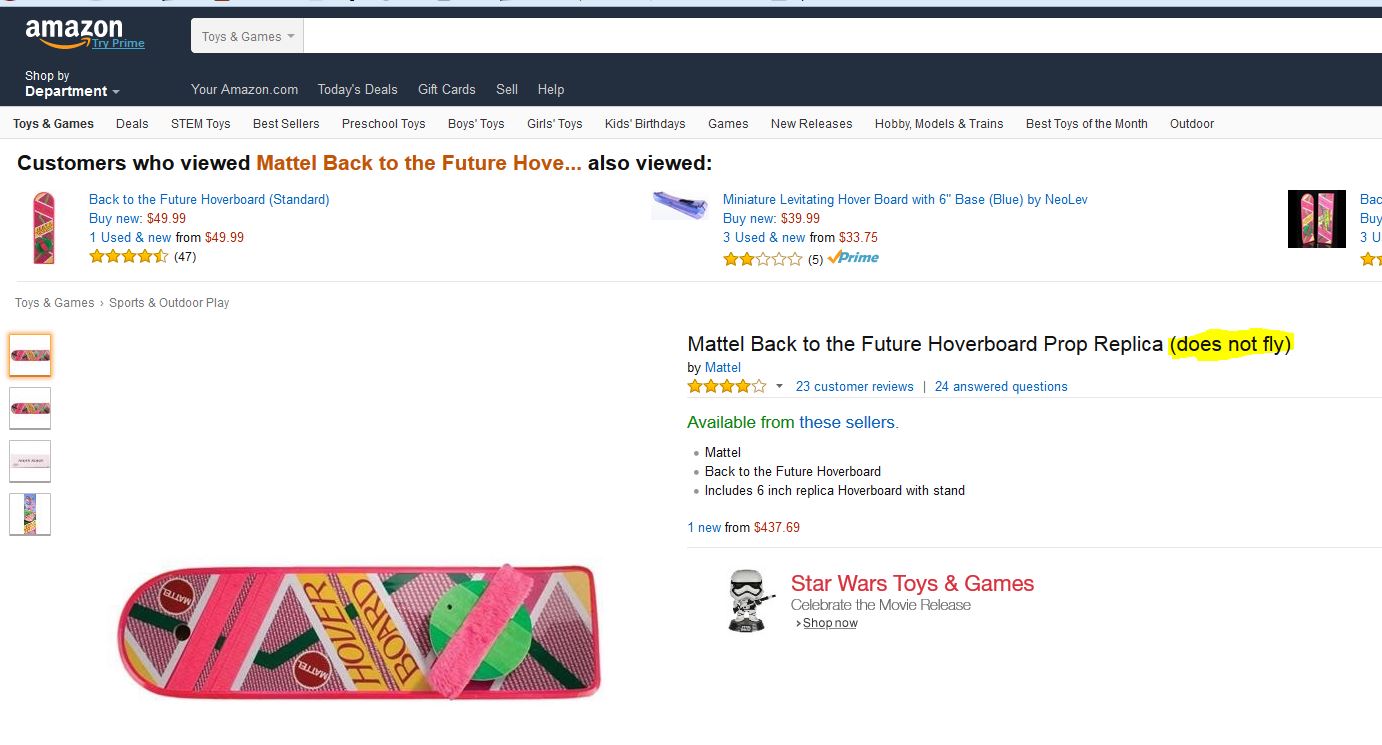The height and width of the screenshot is (745, 1382).
Task: Click the 4.5-star rating of Standard Hoverboard
Action: coord(128,257)
